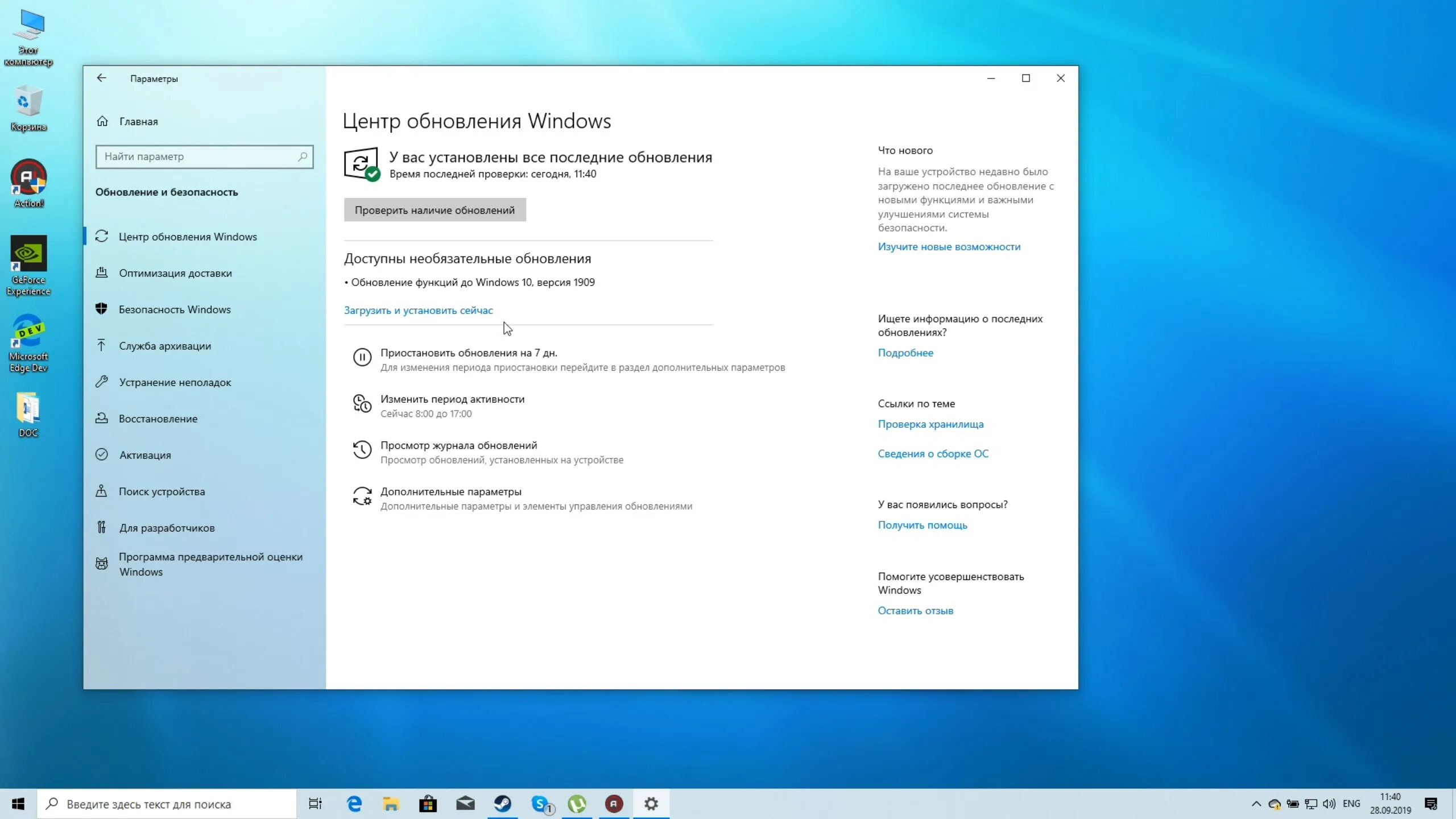1456x819 pixels.
Task: Select Для разработчиков sidebar entry
Action: click(x=167, y=528)
